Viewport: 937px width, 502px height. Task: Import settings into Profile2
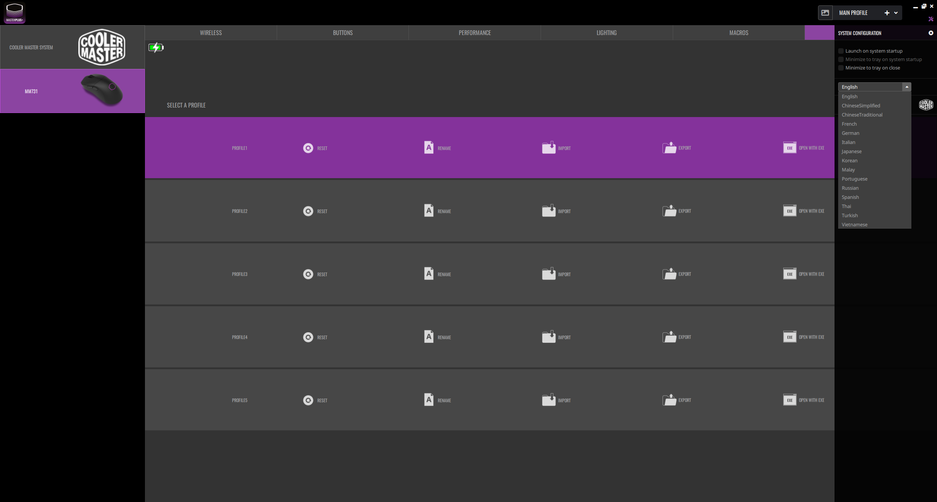(549, 210)
